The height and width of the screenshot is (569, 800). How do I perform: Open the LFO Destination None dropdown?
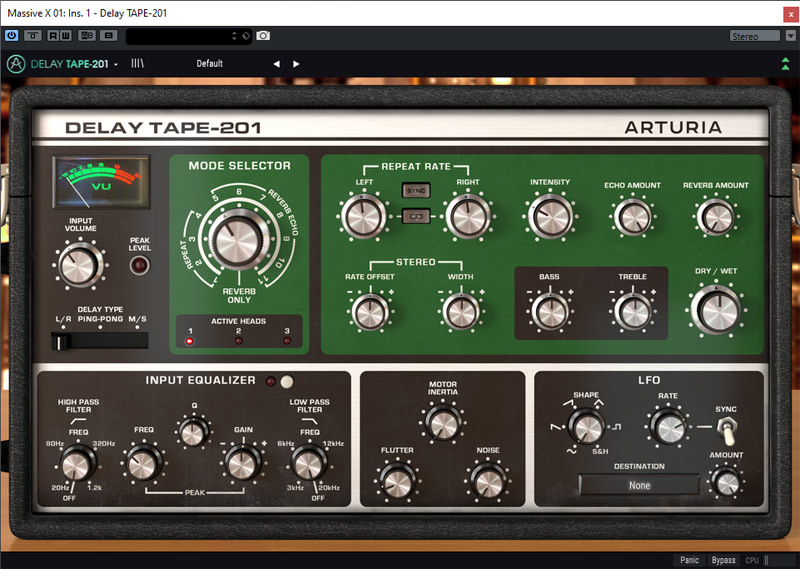click(639, 486)
